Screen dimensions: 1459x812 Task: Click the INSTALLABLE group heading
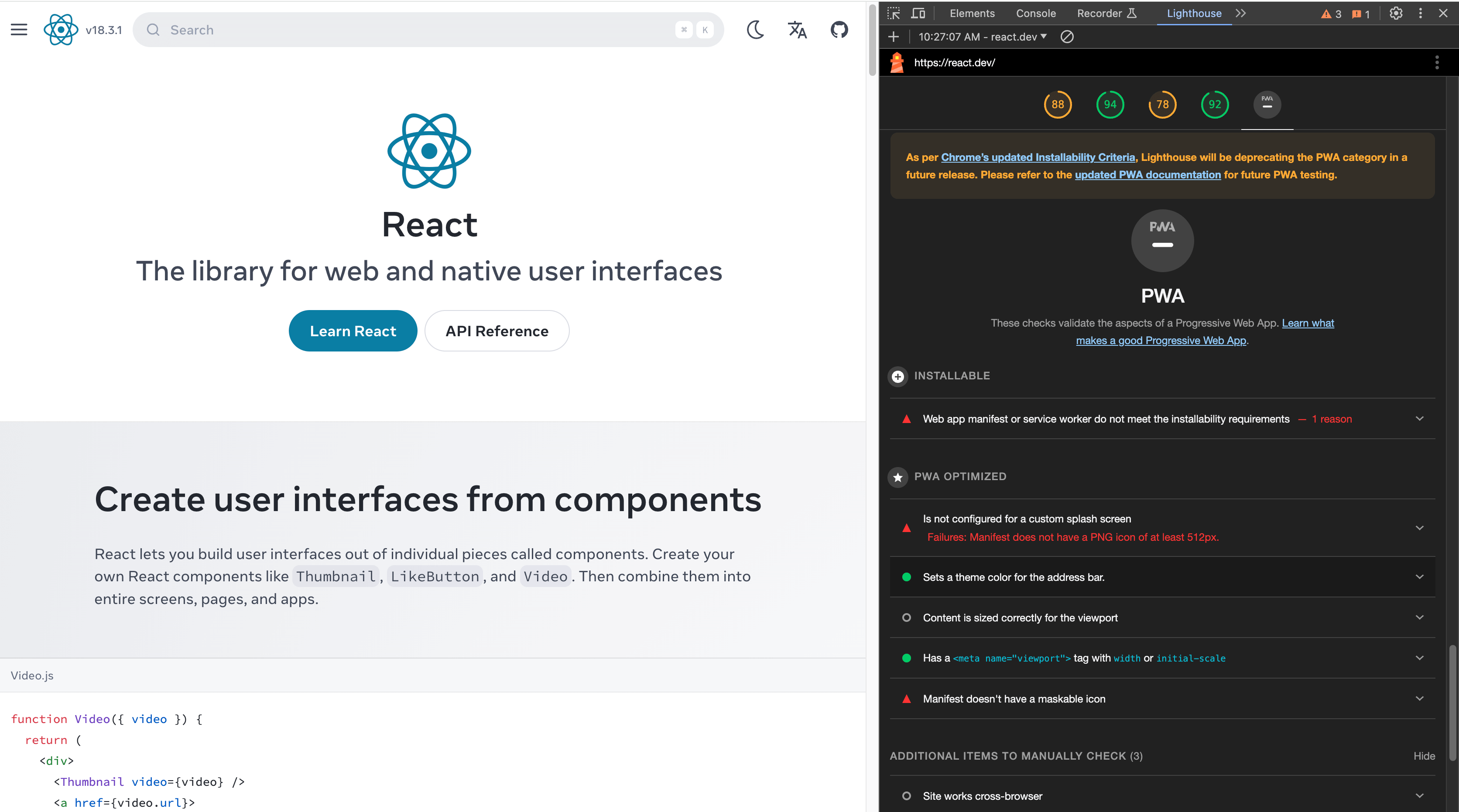pos(952,376)
